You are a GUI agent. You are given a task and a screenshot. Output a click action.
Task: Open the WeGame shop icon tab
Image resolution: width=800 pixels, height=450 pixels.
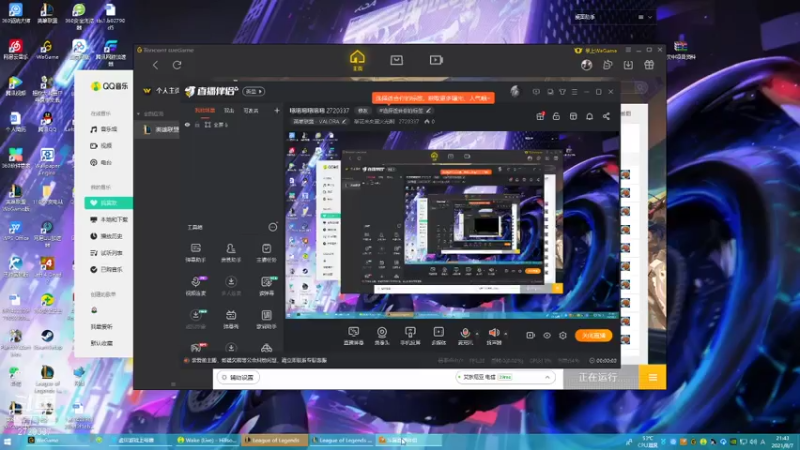coord(396,60)
